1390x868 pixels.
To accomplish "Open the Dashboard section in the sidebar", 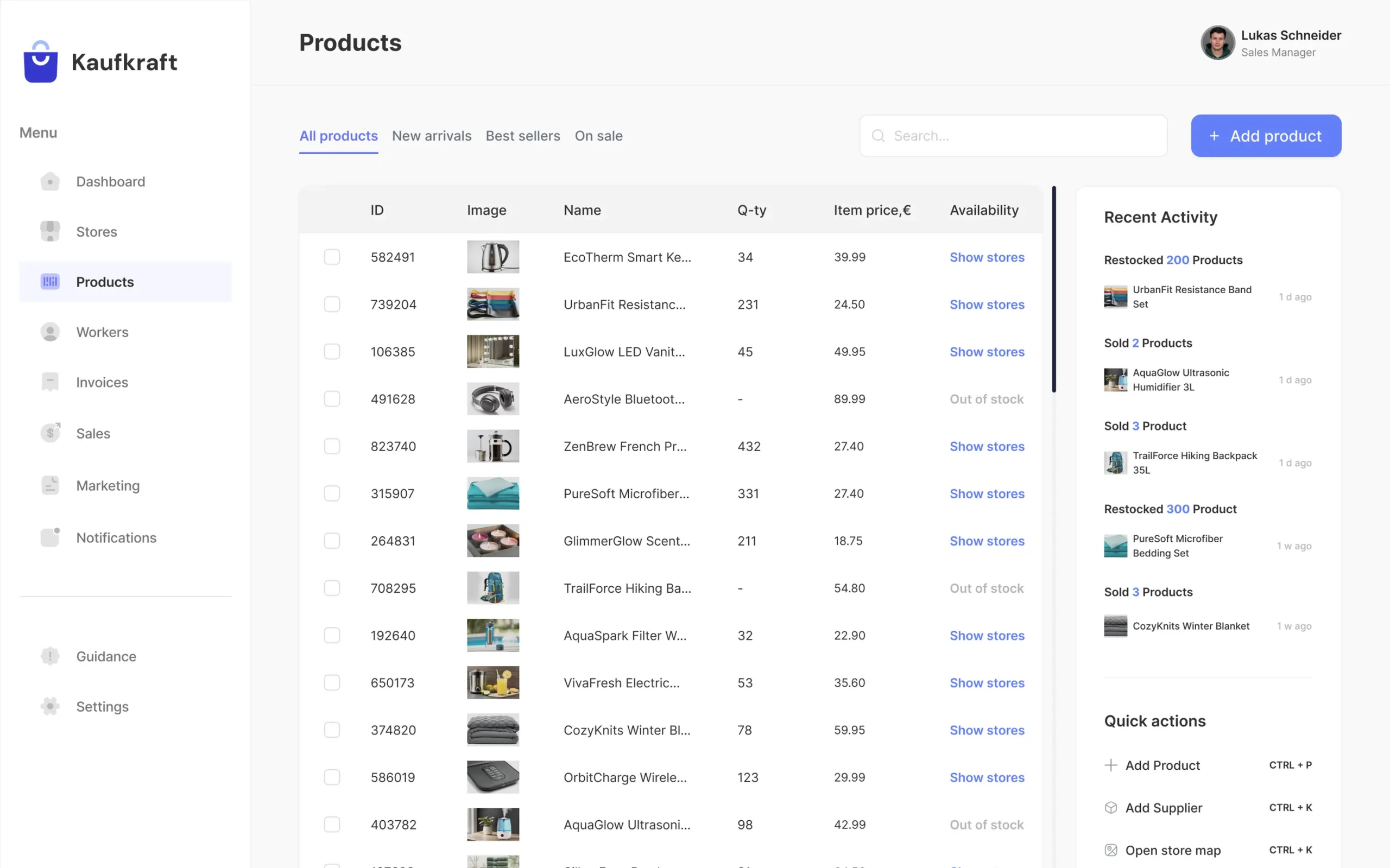I will (x=110, y=181).
